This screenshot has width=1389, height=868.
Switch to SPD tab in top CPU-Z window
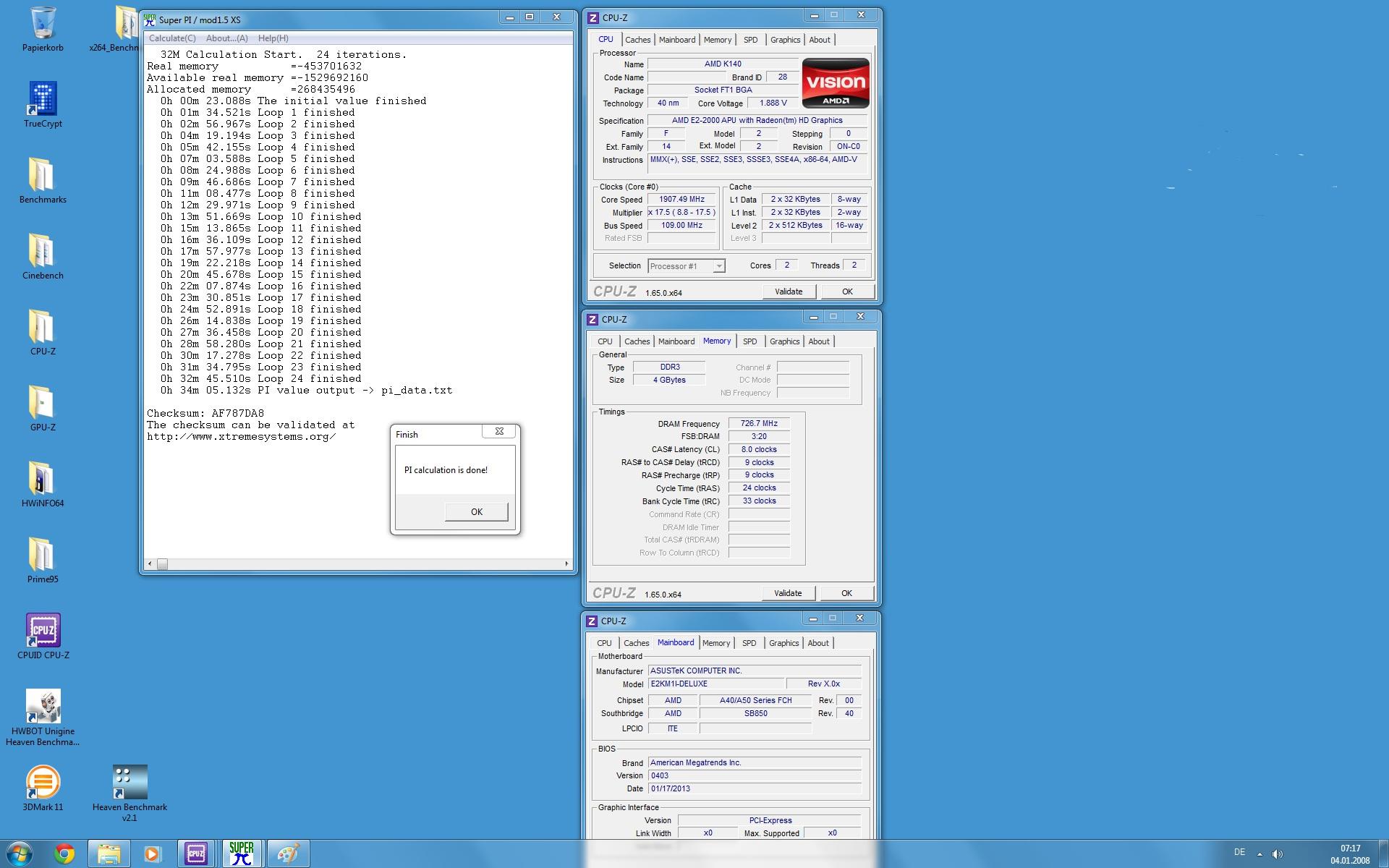click(751, 40)
